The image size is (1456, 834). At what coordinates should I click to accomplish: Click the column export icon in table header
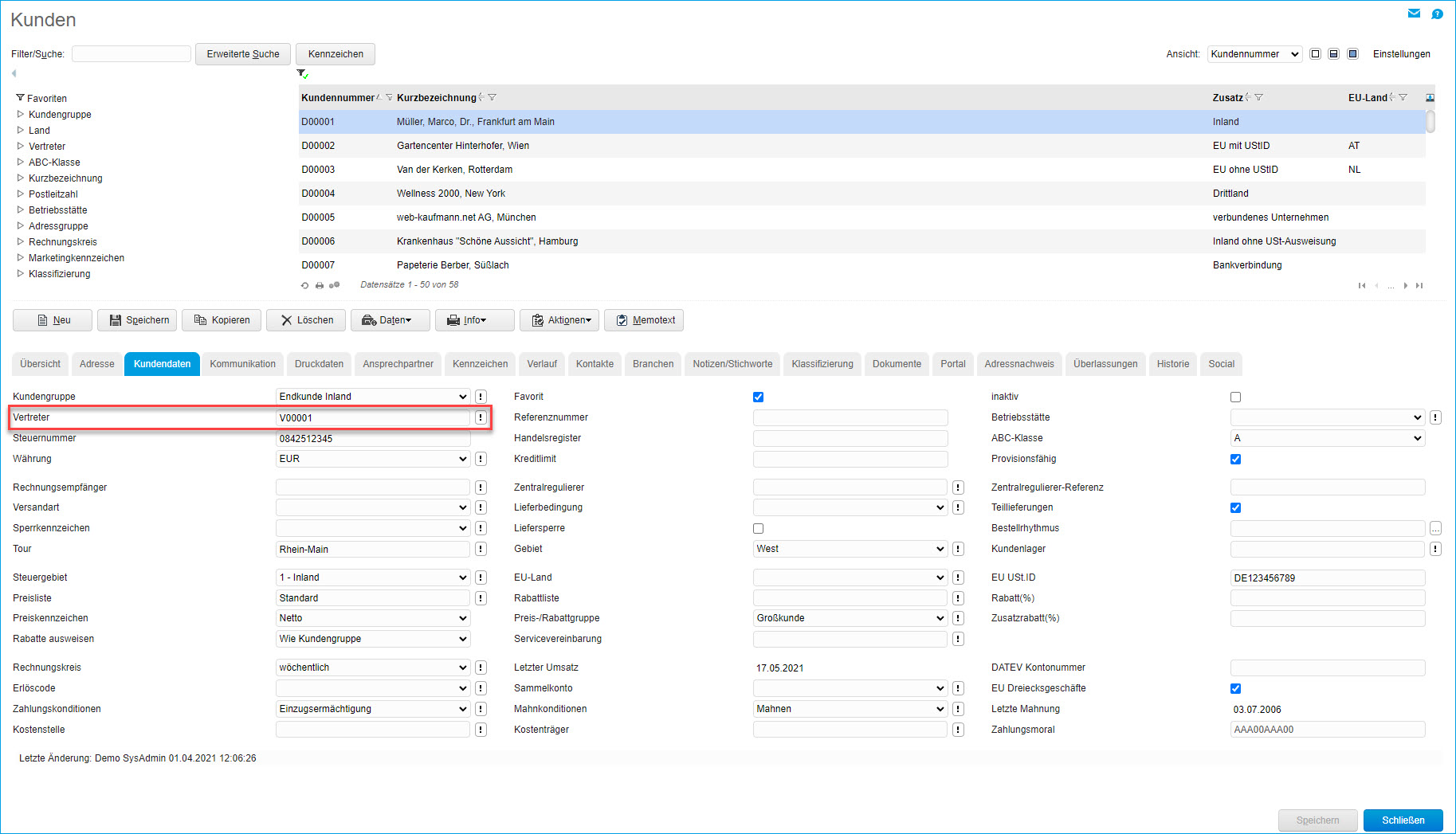[x=1430, y=98]
